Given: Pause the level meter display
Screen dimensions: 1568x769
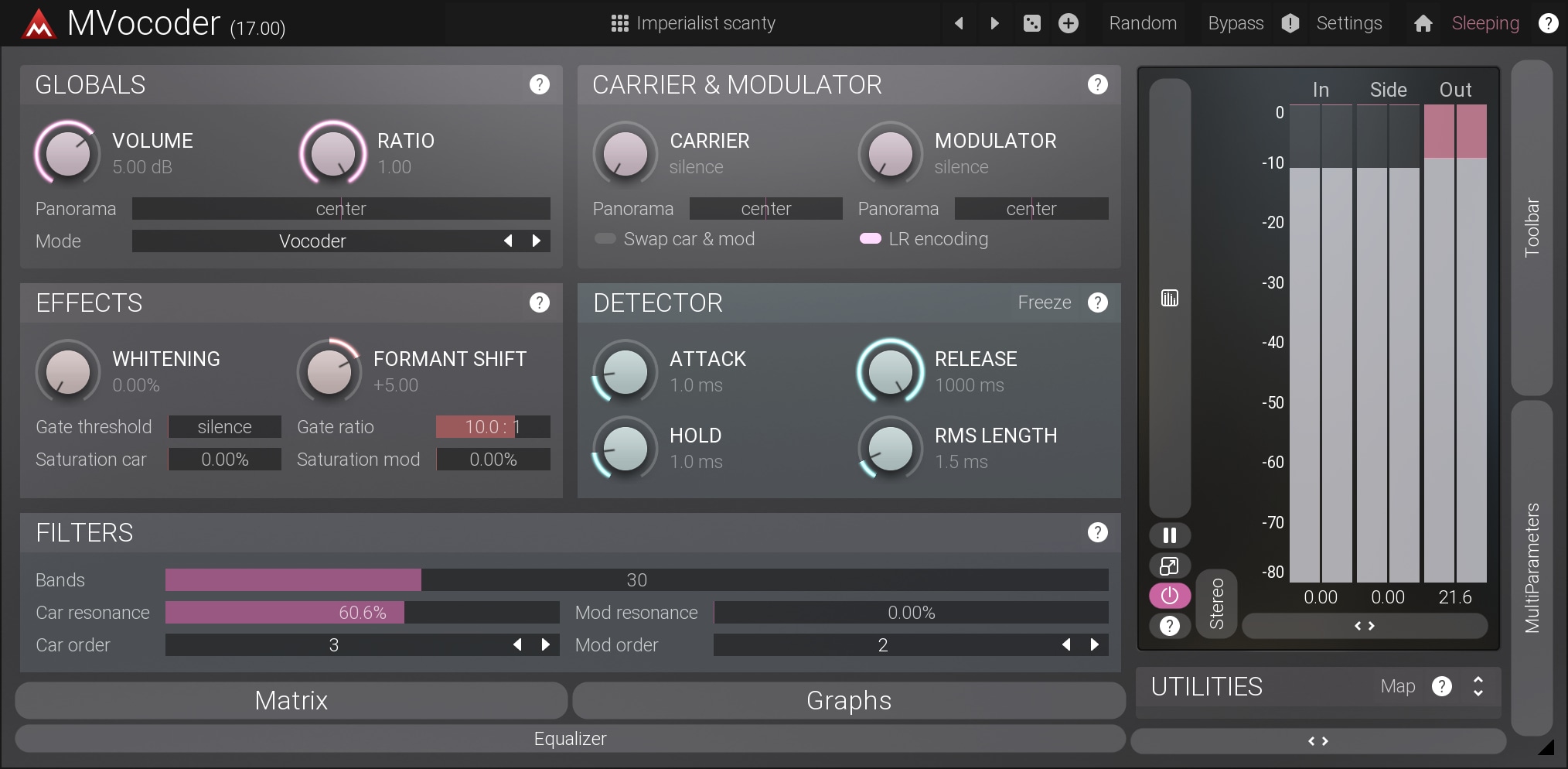Looking at the screenshot, I should pos(1169,535).
